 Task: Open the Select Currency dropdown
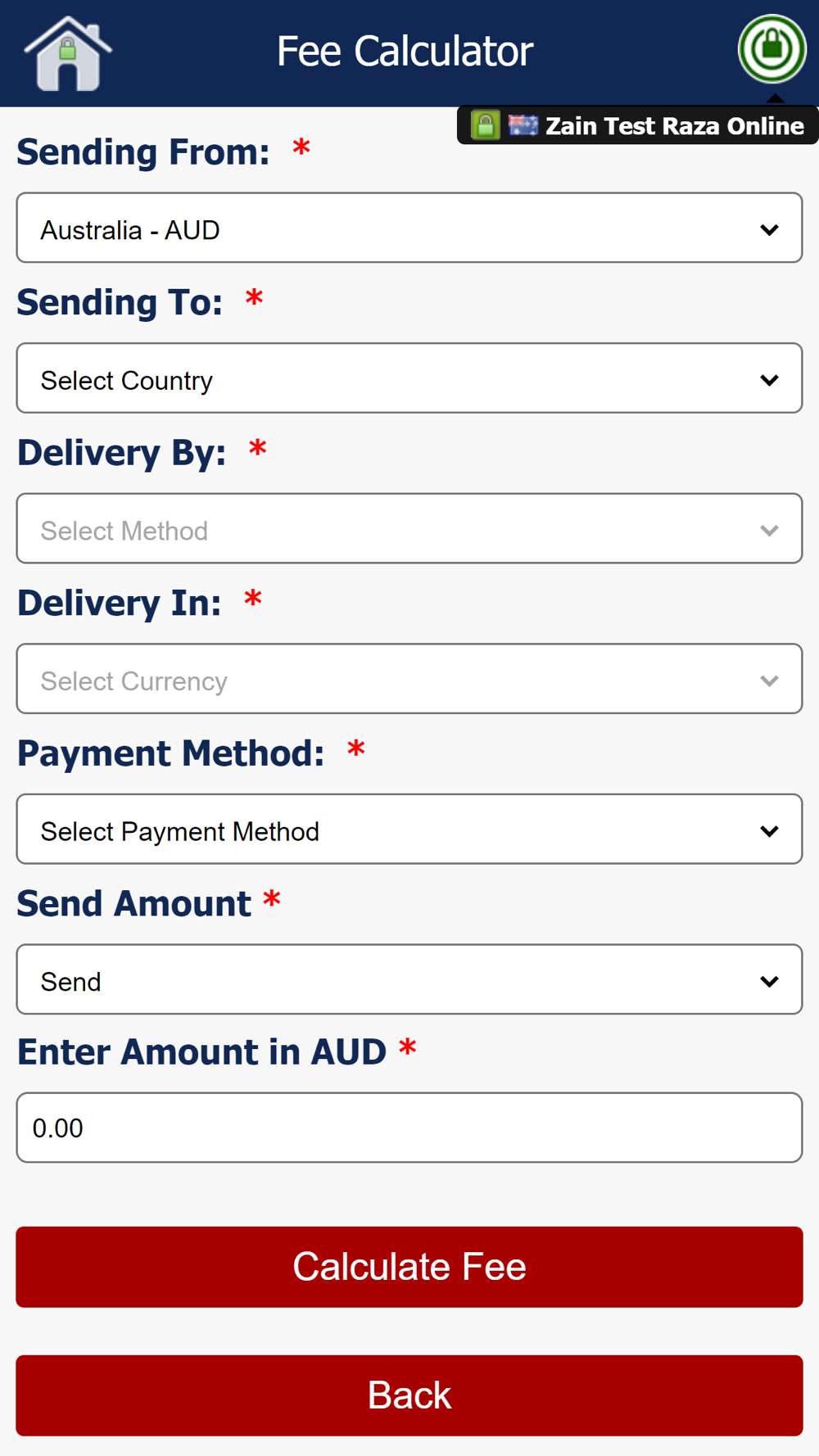coord(409,679)
